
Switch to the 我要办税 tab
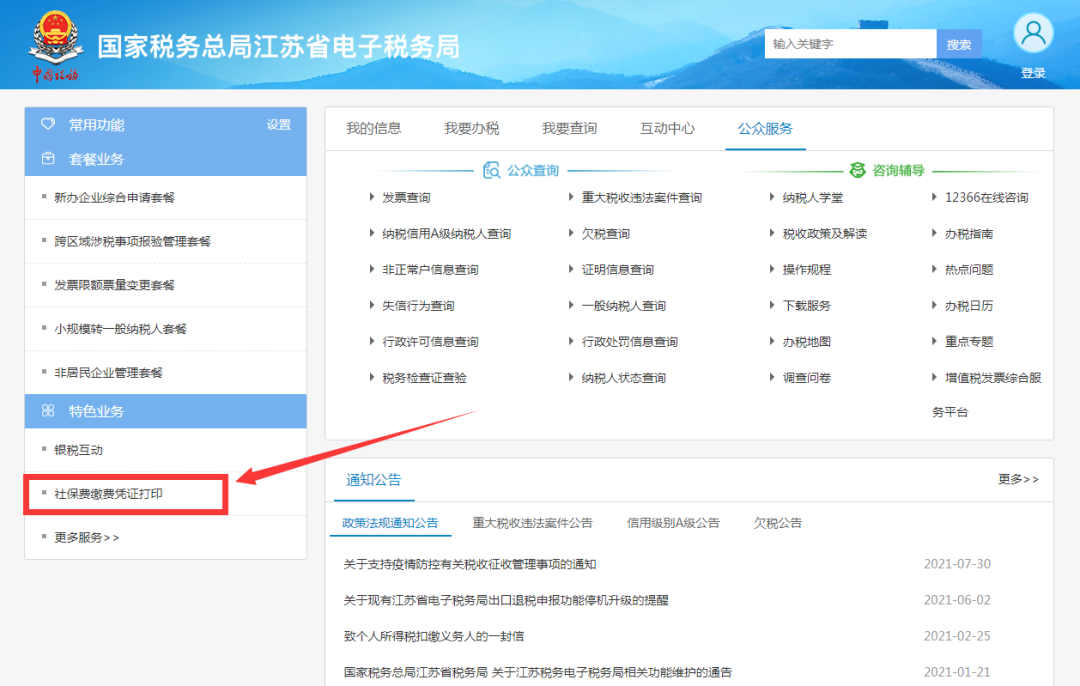tap(471, 128)
